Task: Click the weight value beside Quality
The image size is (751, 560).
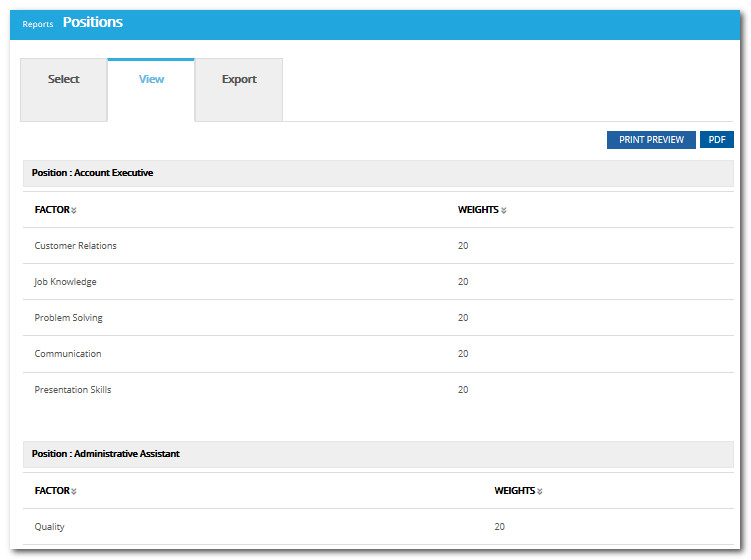Action: tap(499, 527)
